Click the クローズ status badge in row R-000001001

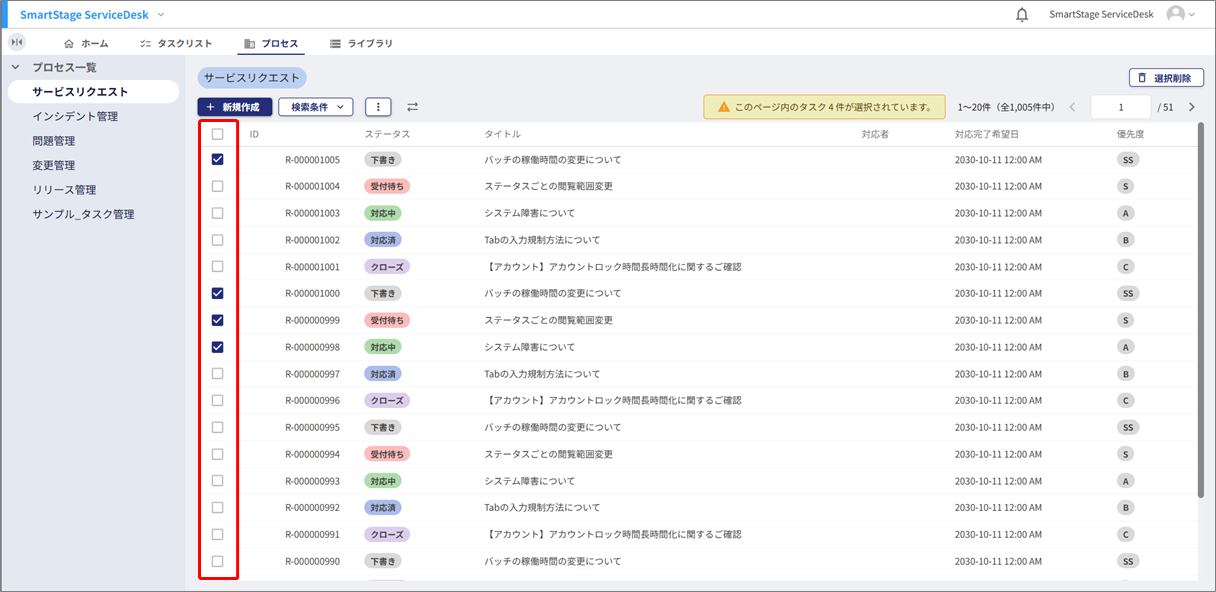click(387, 267)
